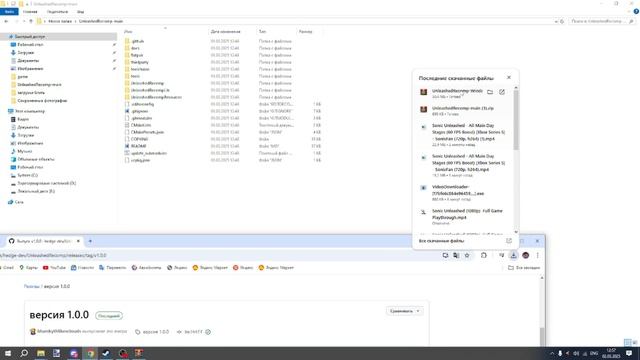Sort files by Date modified column
The image size is (640, 360).
tap(225, 31)
